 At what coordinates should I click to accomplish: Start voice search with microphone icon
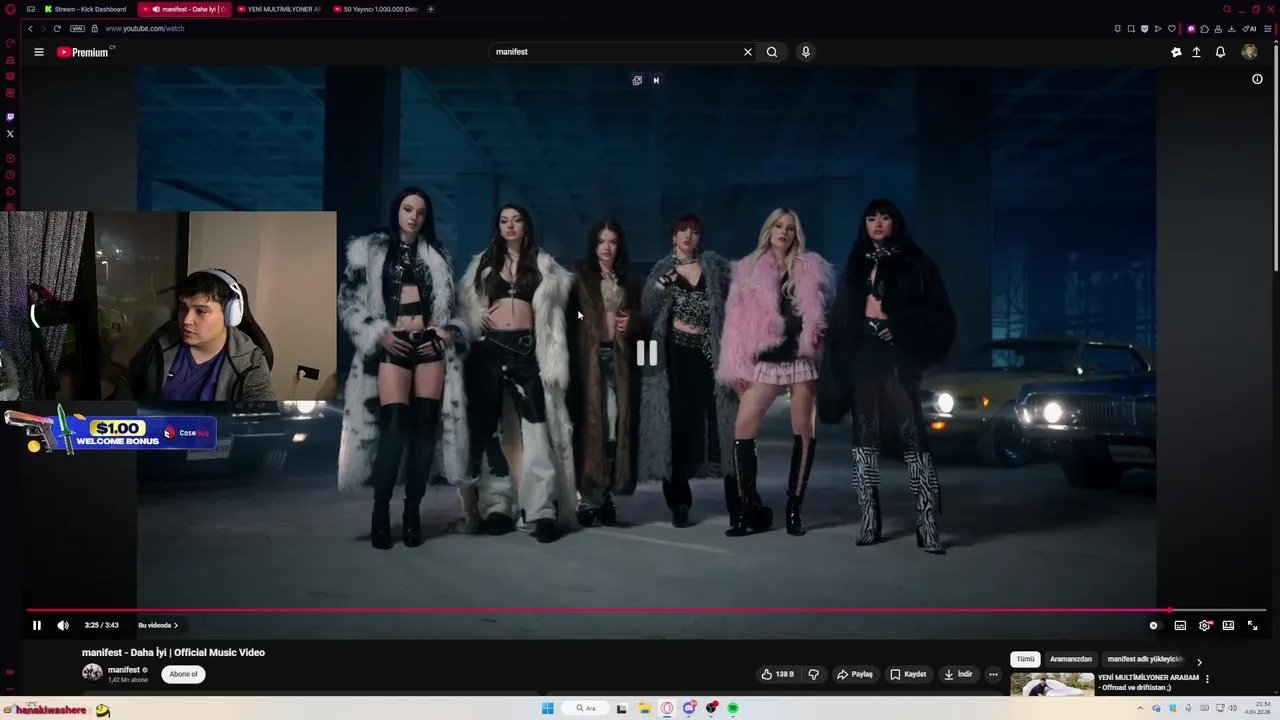[805, 52]
